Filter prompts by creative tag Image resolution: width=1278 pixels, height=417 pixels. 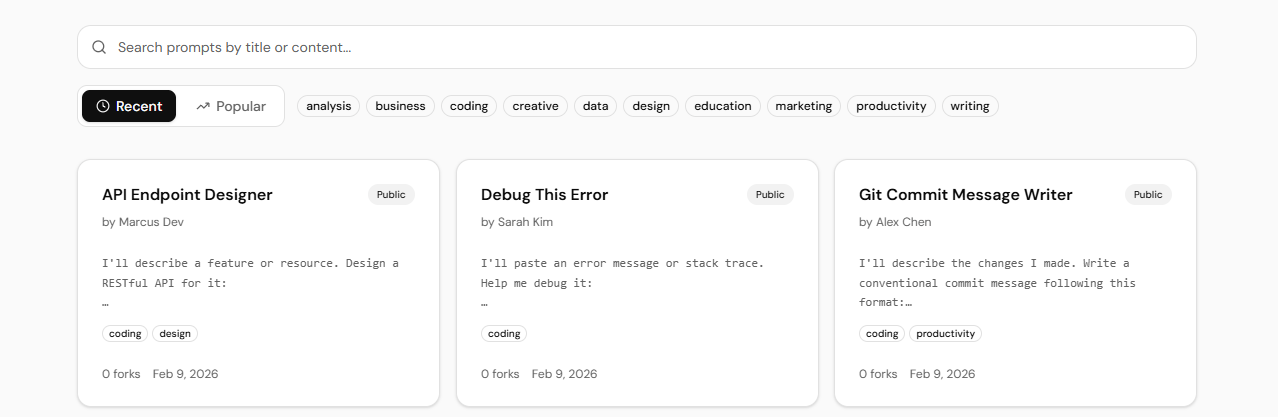[535, 106]
